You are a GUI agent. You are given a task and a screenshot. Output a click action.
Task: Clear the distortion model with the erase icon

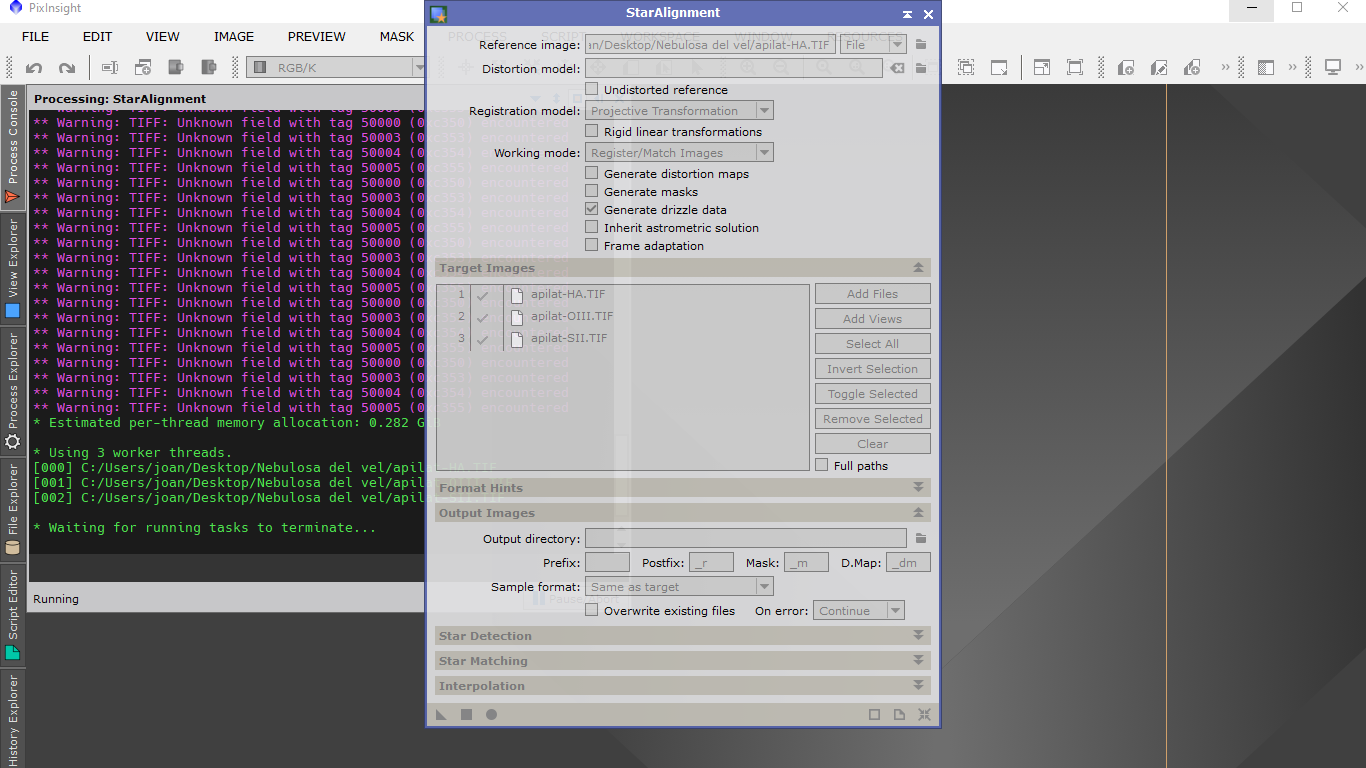897,68
